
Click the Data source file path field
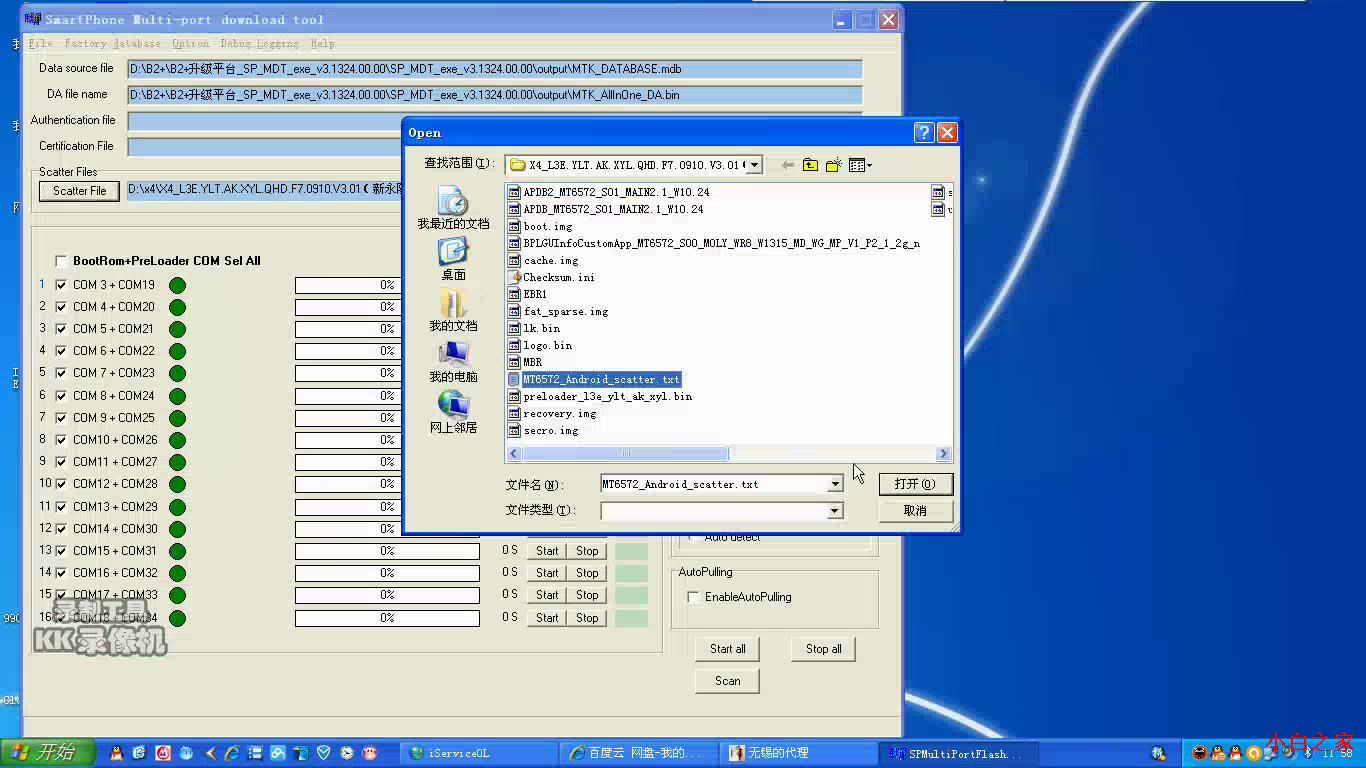[x=494, y=69]
